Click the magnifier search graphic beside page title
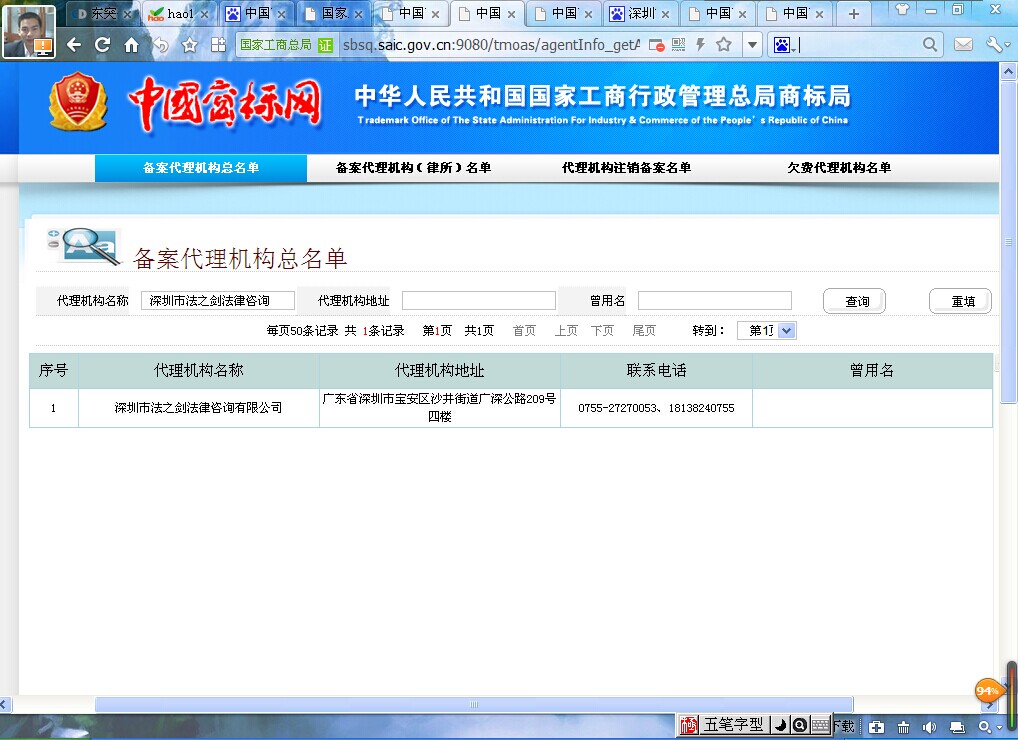 pos(85,247)
